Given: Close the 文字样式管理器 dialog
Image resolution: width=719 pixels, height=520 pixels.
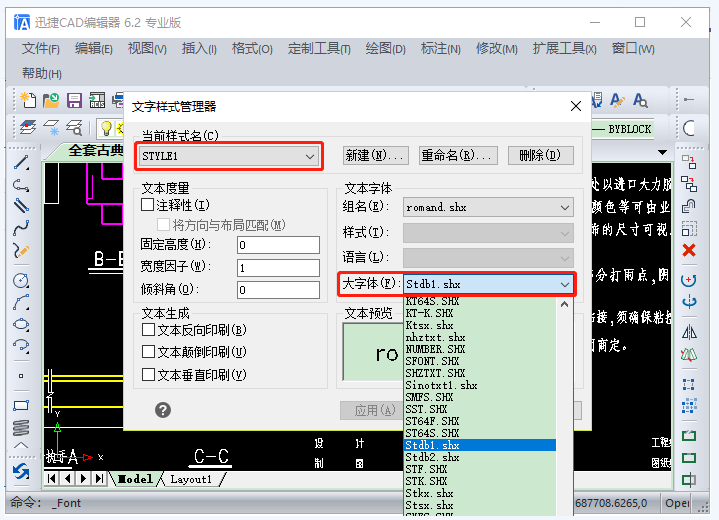Looking at the screenshot, I should click(576, 106).
